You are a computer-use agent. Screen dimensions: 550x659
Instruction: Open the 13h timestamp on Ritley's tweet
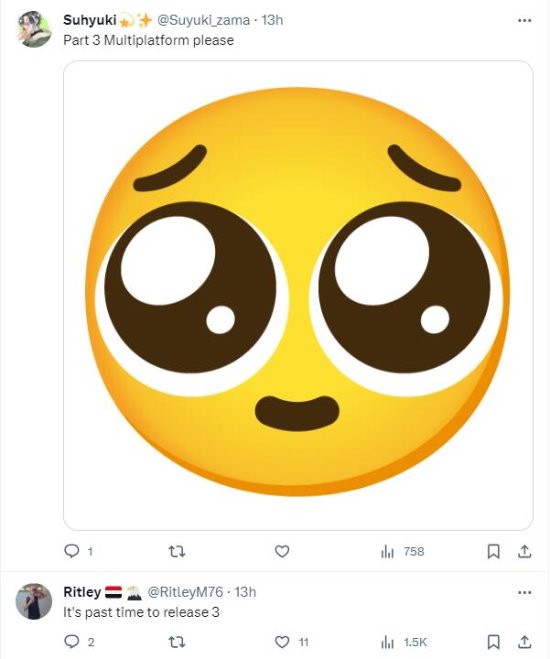tap(245, 592)
